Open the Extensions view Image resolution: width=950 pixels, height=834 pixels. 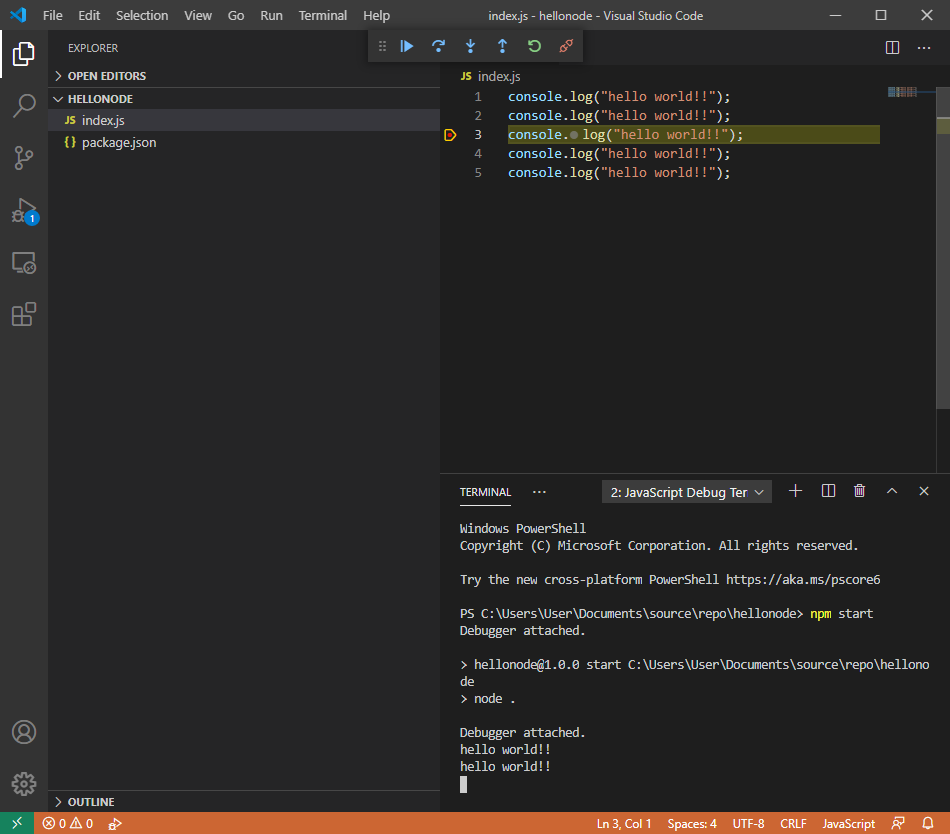(24, 314)
